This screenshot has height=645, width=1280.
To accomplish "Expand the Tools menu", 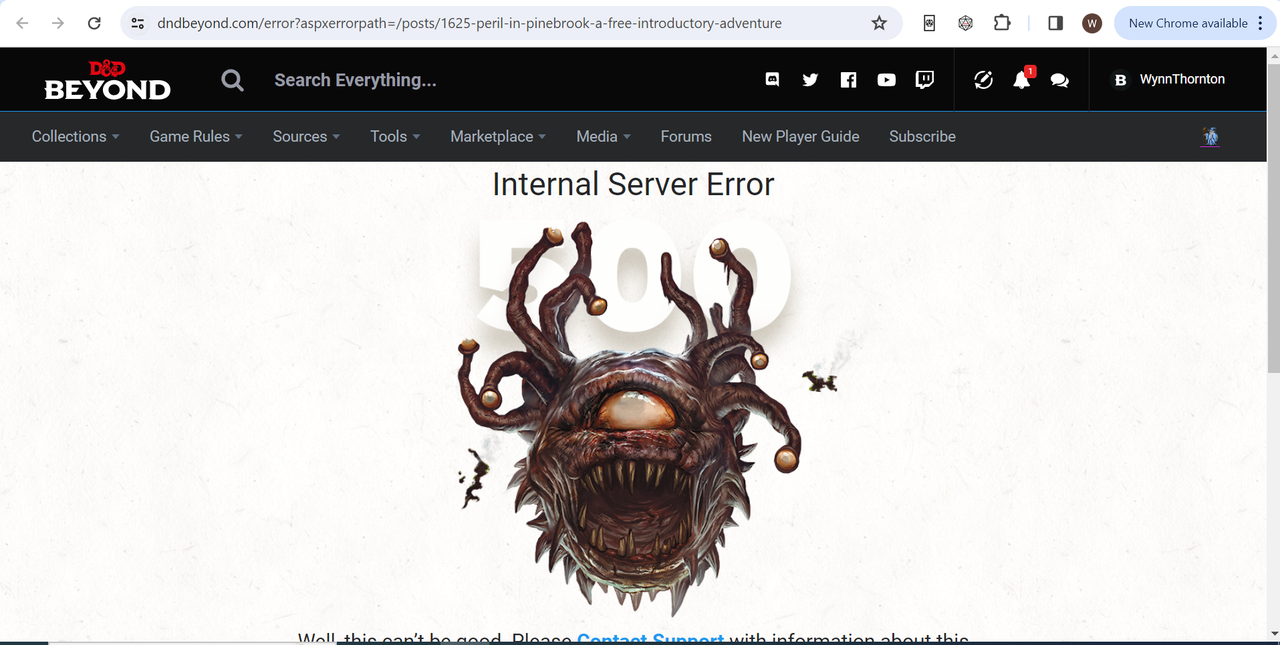I will 395,136.
